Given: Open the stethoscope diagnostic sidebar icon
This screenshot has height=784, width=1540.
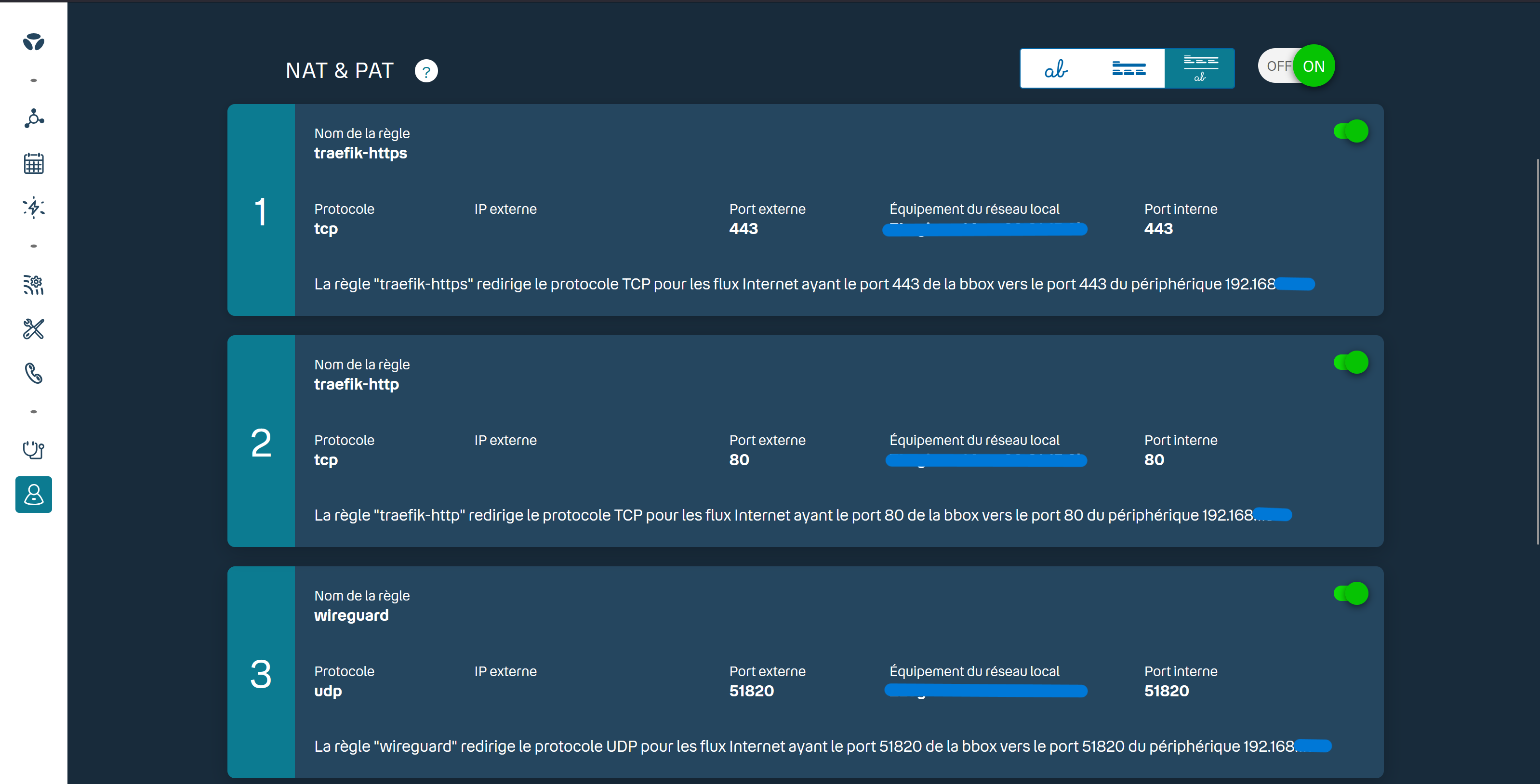Looking at the screenshot, I should [33, 449].
